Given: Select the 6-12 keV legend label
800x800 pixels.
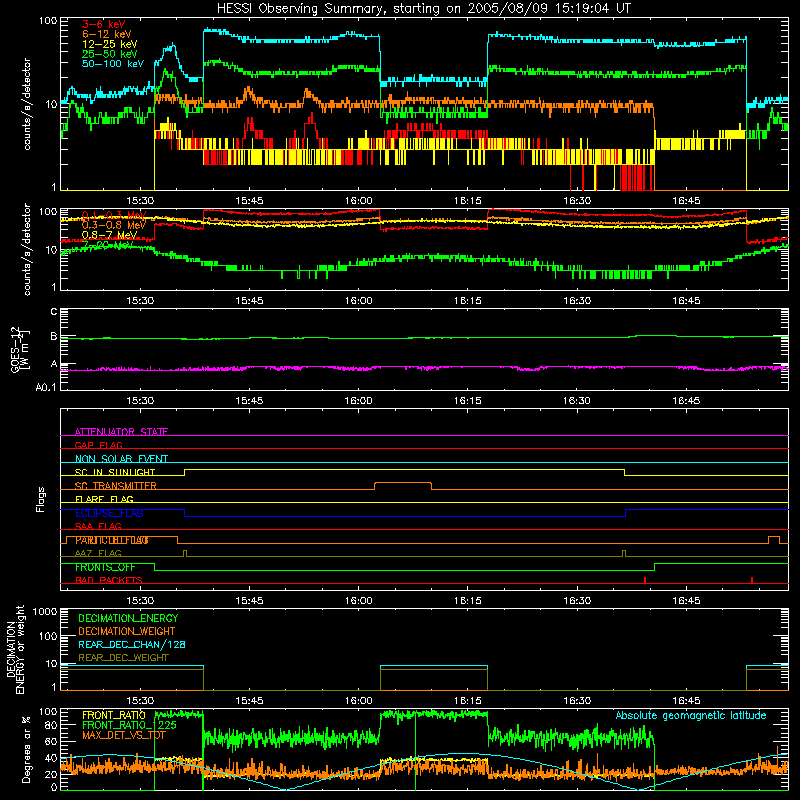Looking at the screenshot, I should click(107, 34).
